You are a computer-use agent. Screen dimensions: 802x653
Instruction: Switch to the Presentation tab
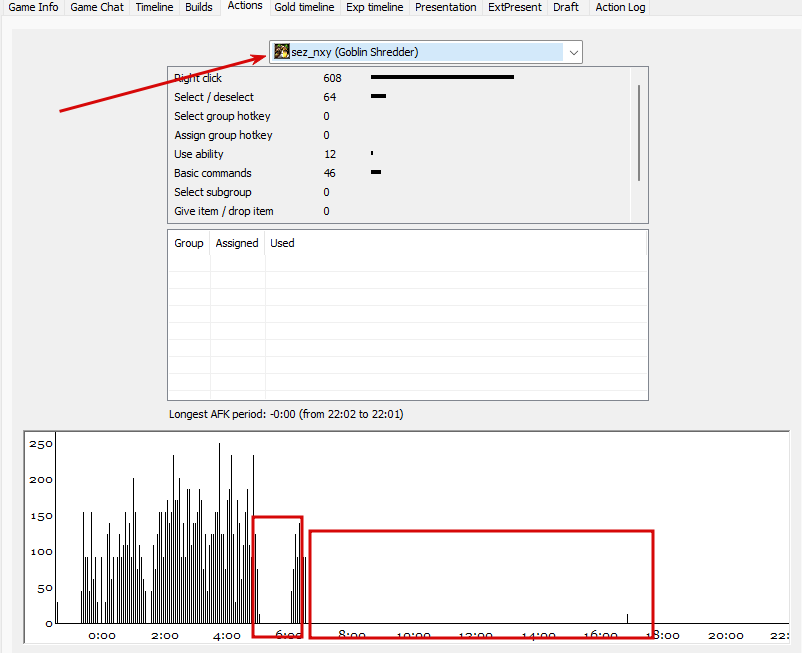point(445,7)
